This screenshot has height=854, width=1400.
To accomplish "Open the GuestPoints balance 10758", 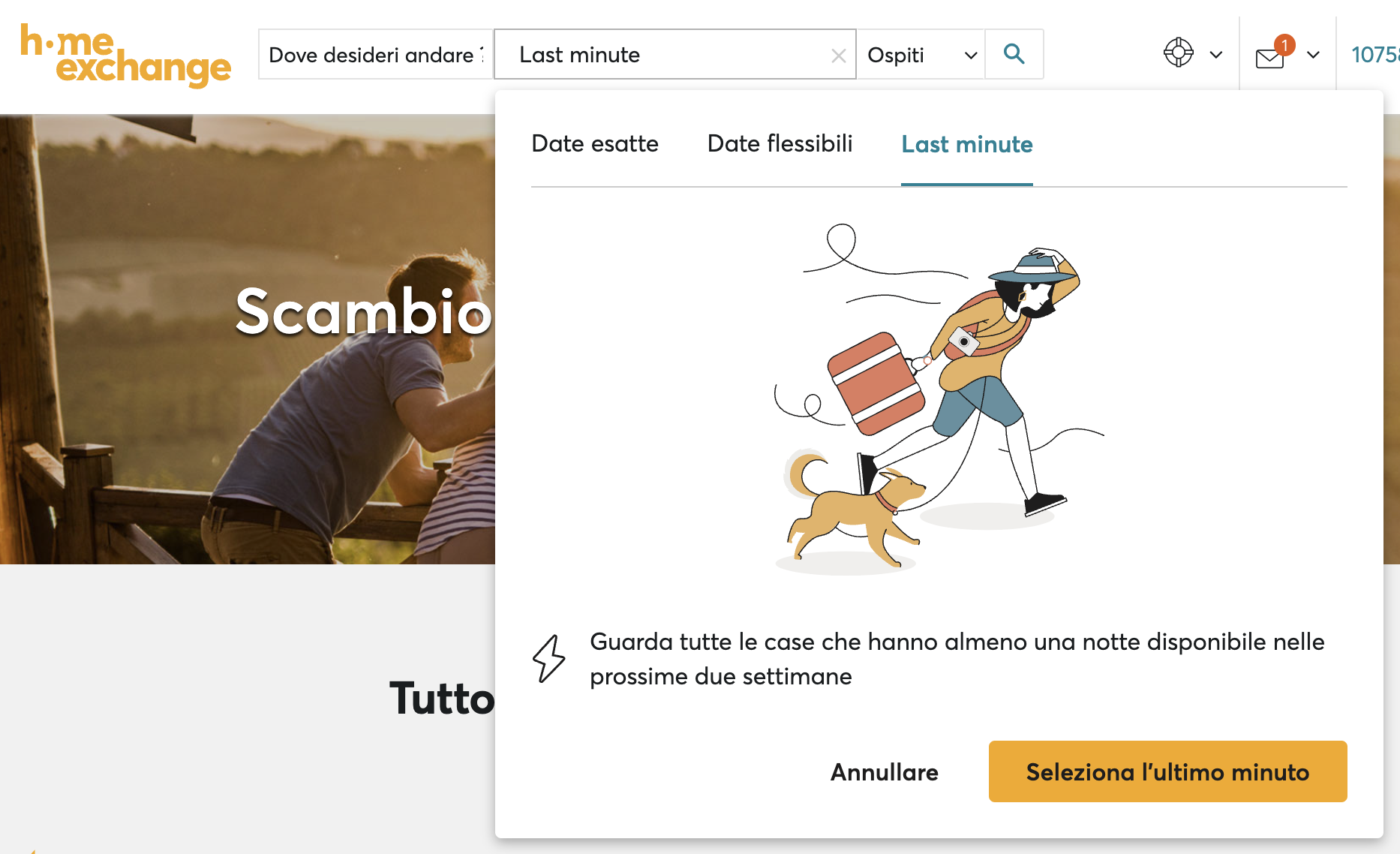I will (x=1374, y=54).
